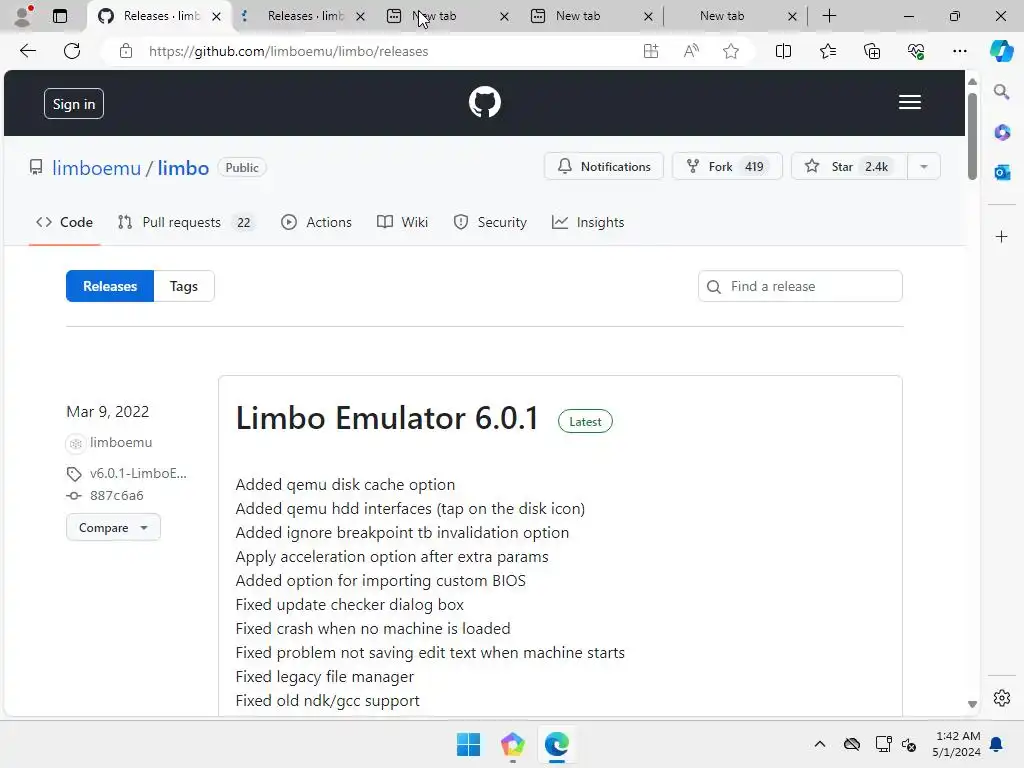1024x768 pixels.
Task: Refresh the page with reload icon
Action: (x=72, y=51)
